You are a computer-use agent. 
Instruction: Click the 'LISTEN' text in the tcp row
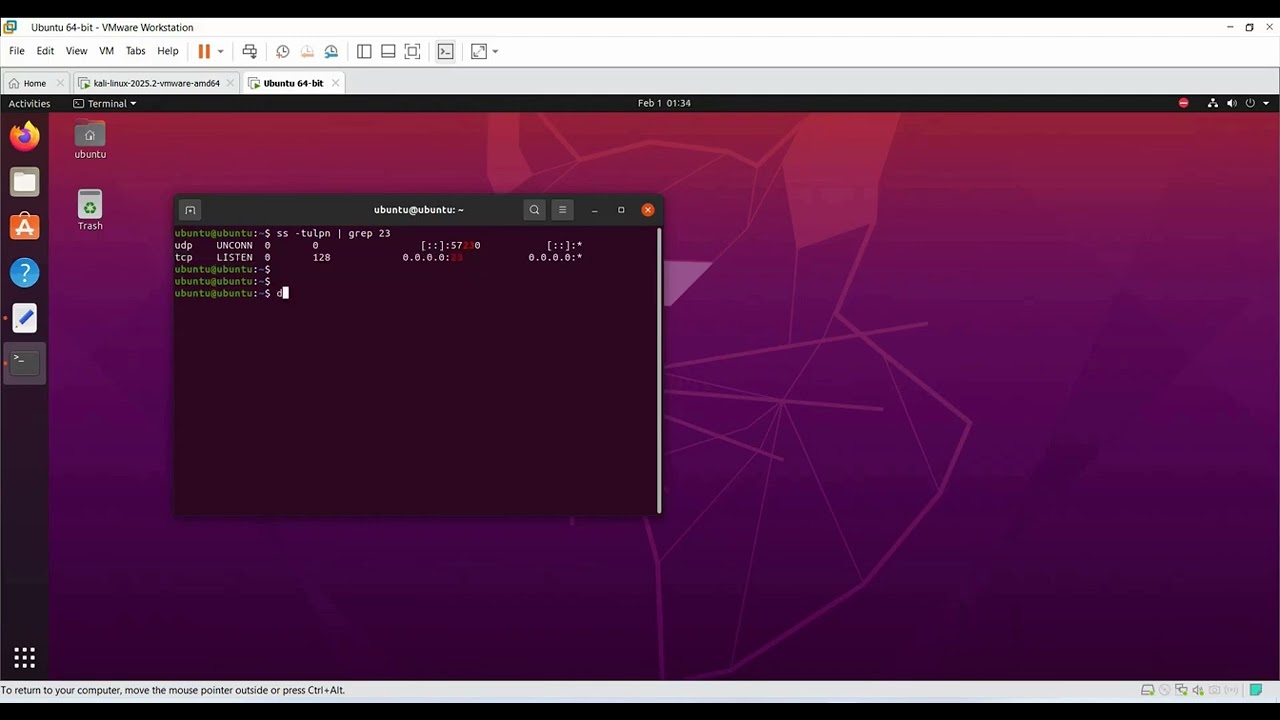235,257
